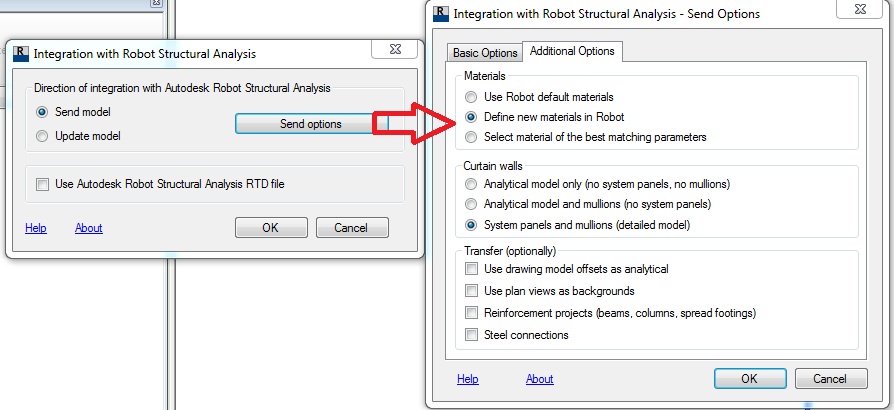Switch to the Basic Options tab
This screenshot has height=410, width=894.
click(485, 53)
